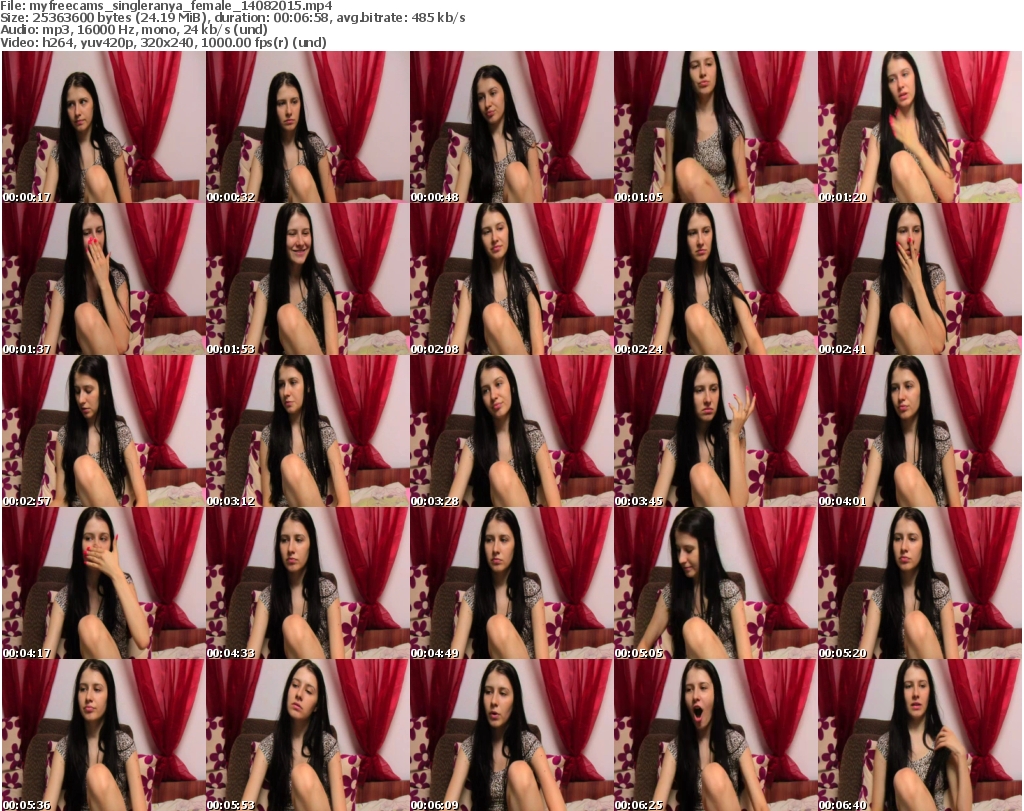Open the 00:06:25 yawning frame
This screenshot has height=811, width=1024.
coord(715,735)
